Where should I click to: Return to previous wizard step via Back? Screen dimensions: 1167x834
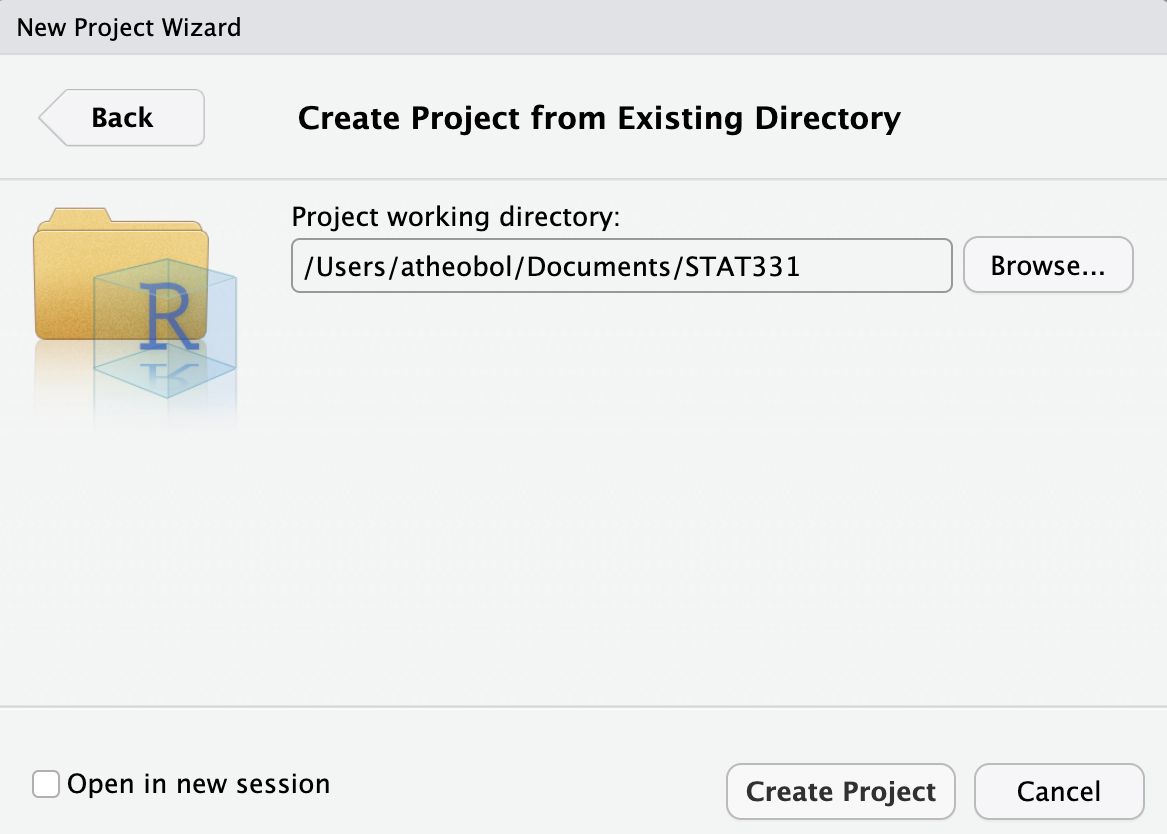click(120, 117)
